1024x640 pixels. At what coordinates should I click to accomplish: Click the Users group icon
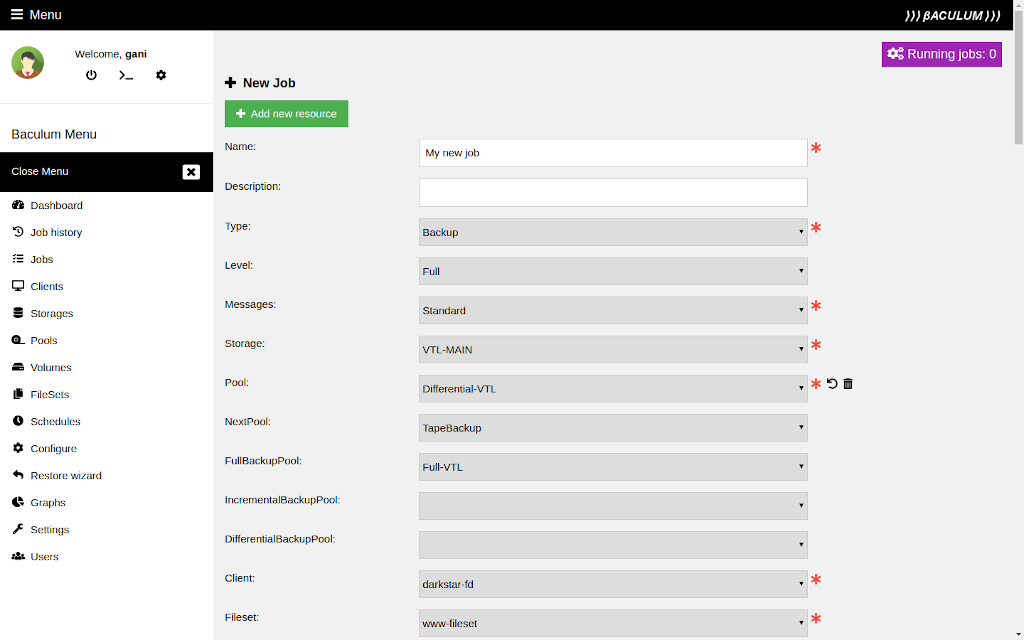pos(18,556)
